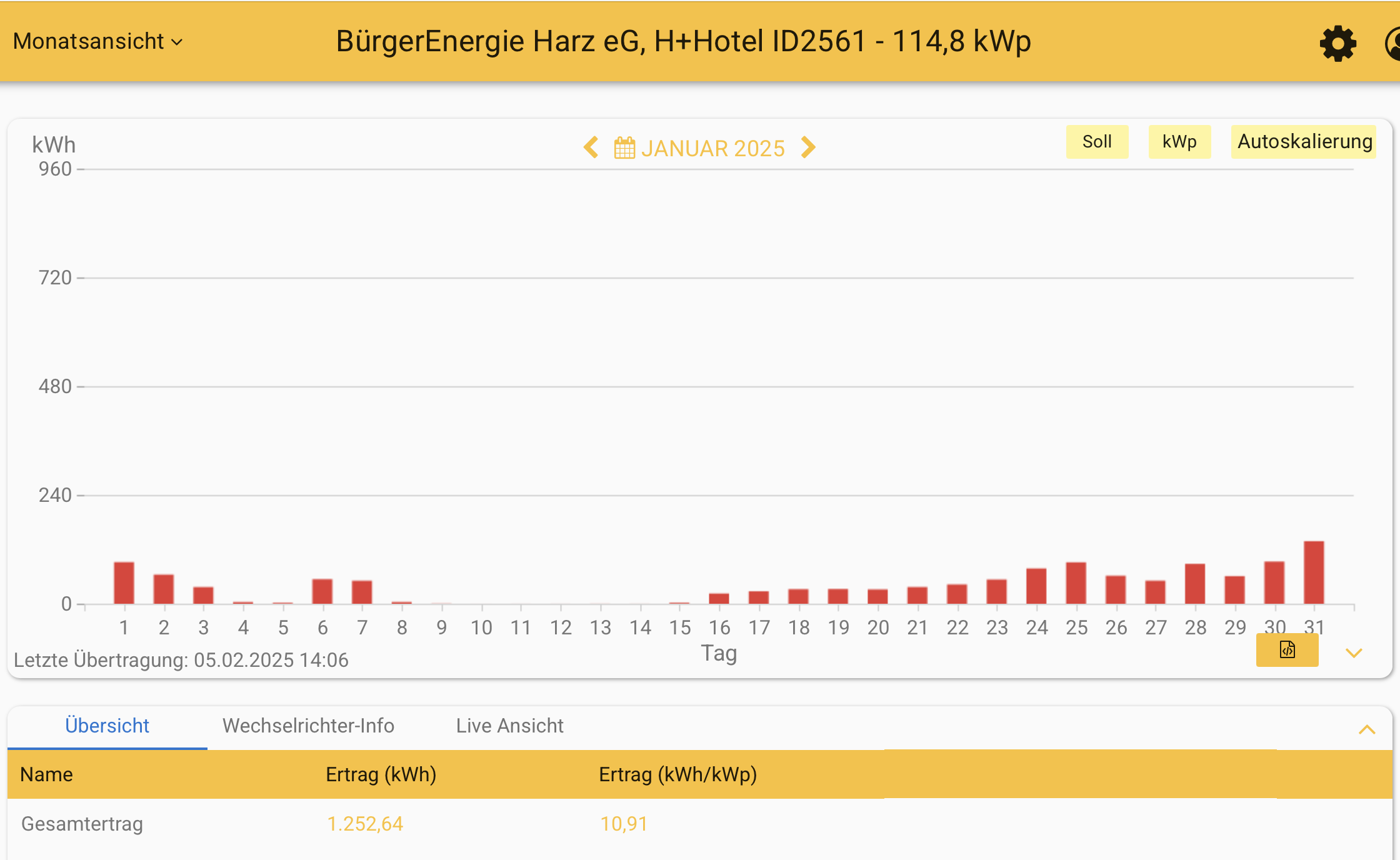Go to the next month with the right arrow
The height and width of the screenshot is (860, 1400).
coord(809,147)
